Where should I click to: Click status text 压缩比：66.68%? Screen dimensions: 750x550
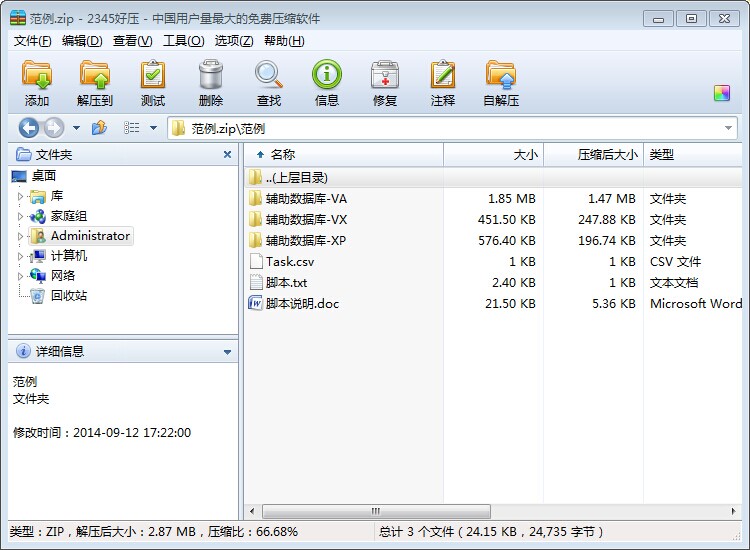pos(253,531)
